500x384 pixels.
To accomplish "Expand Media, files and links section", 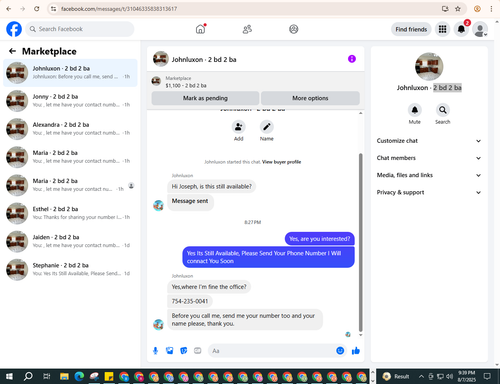I will [x=429, y=175].
